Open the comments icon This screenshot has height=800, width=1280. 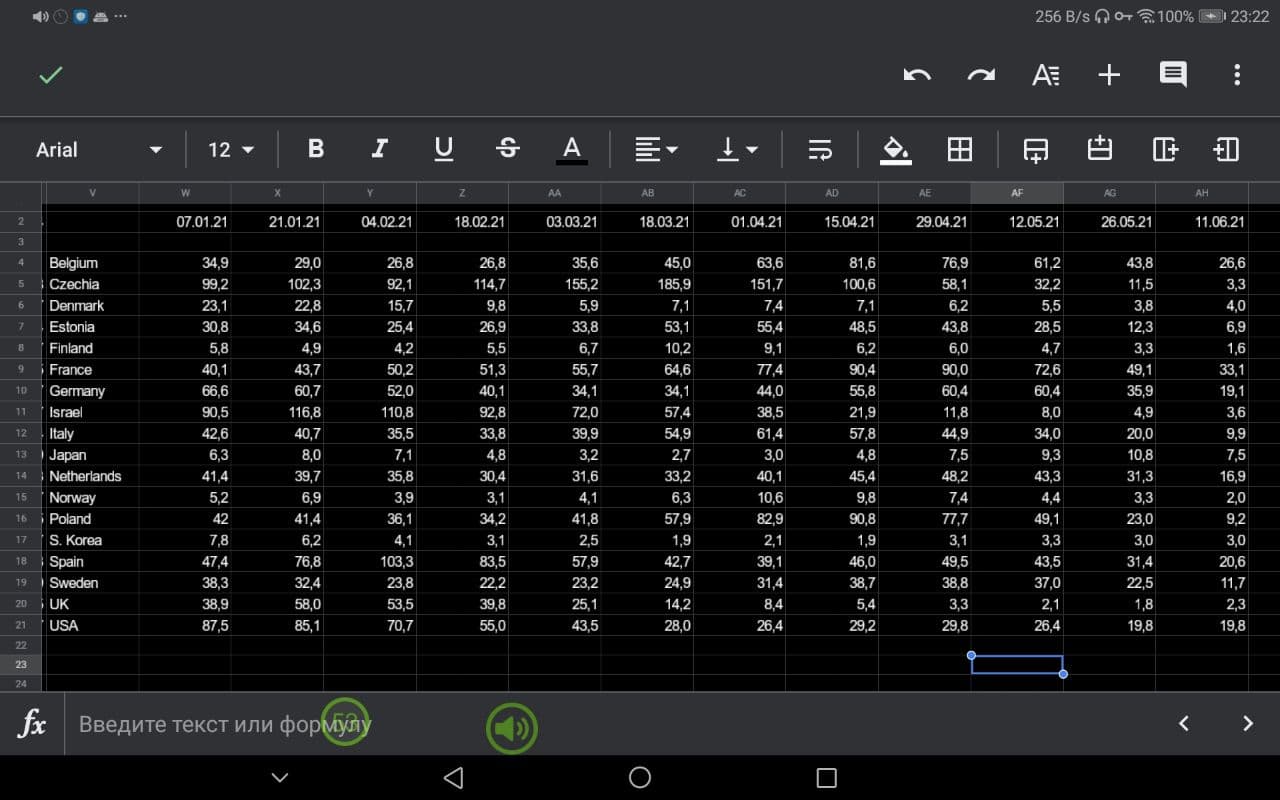[x=1173, y=75]
